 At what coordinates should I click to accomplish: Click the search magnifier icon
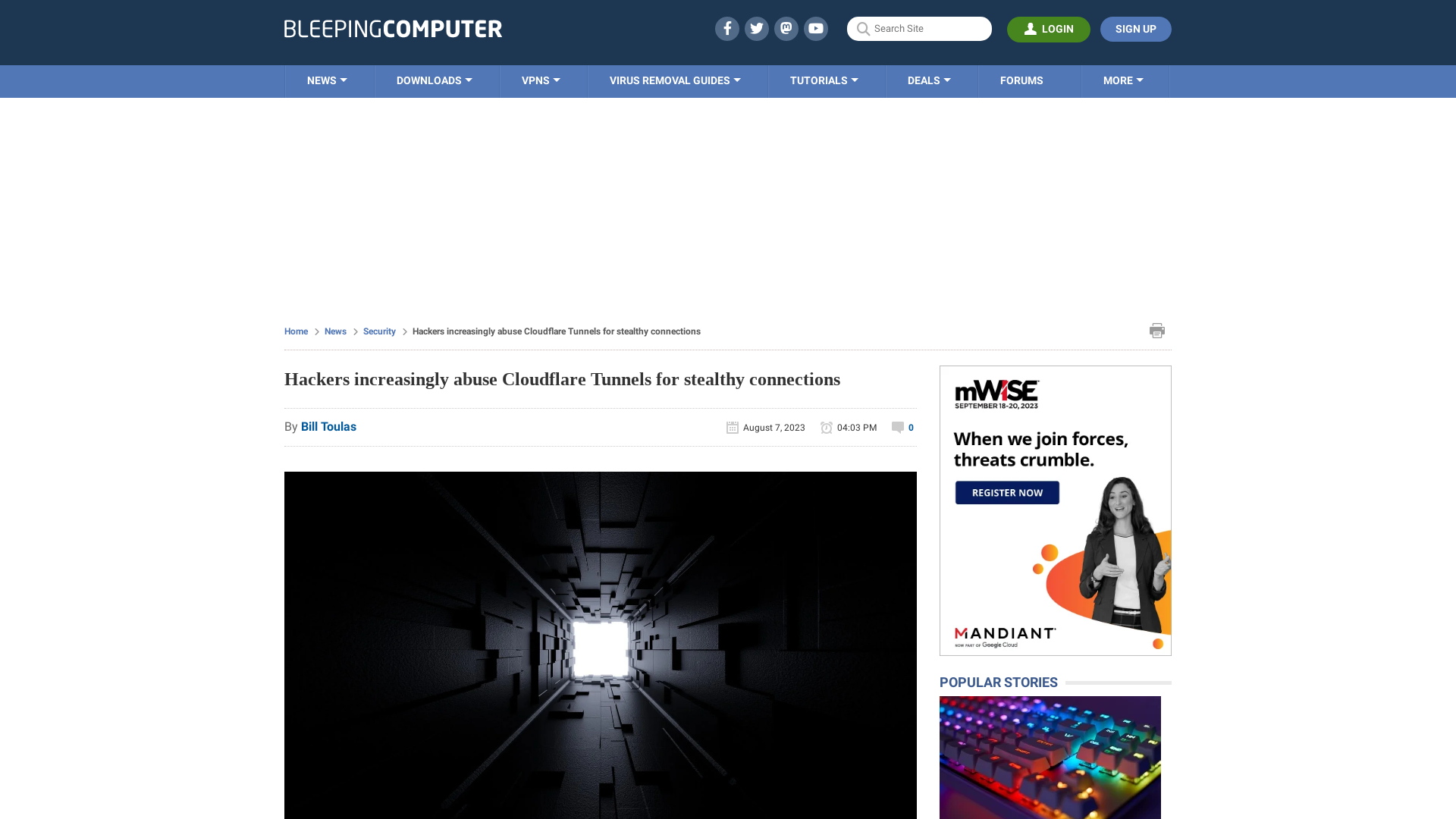(864, 28)
